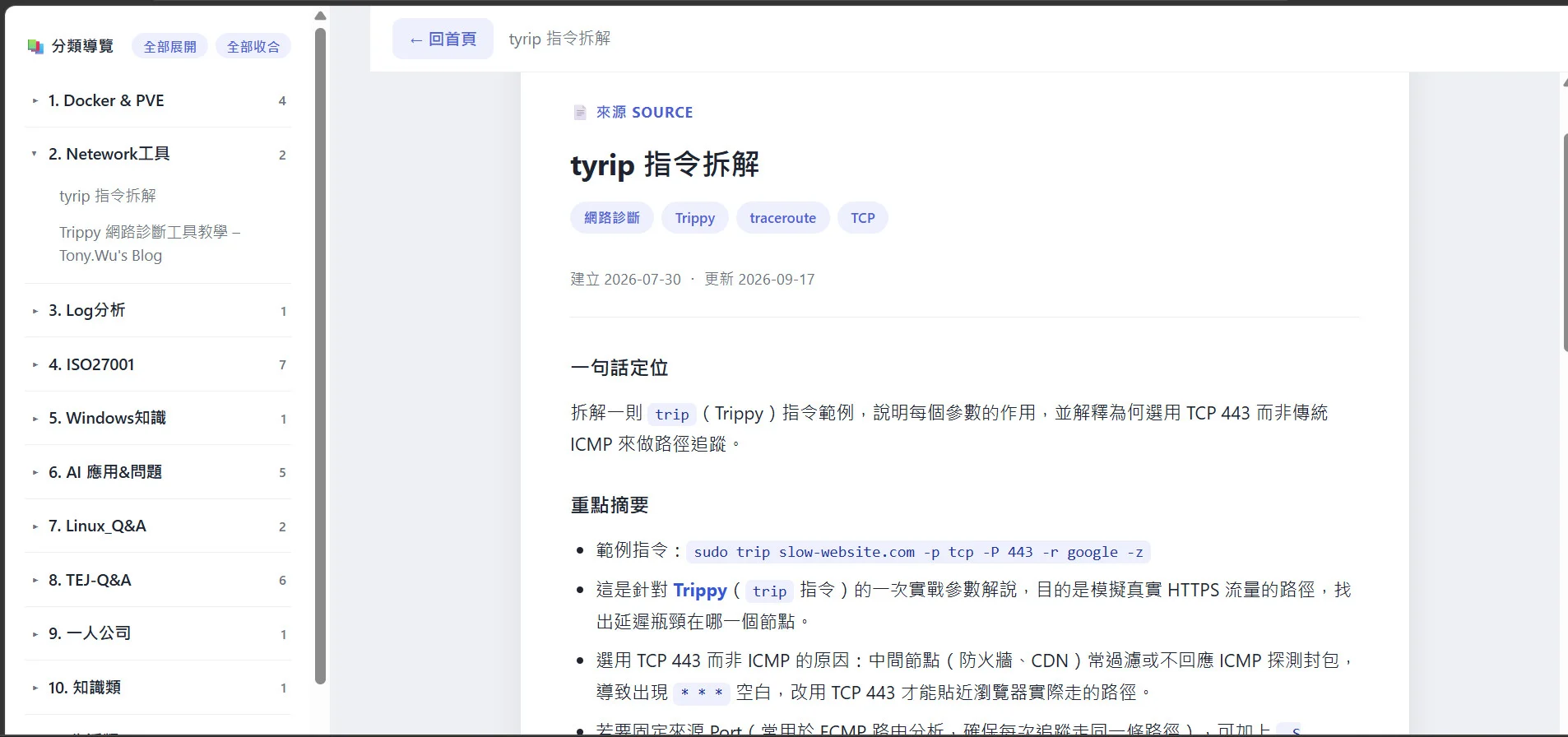Click the article heading tyrip 指令拆解

point(665,165)
